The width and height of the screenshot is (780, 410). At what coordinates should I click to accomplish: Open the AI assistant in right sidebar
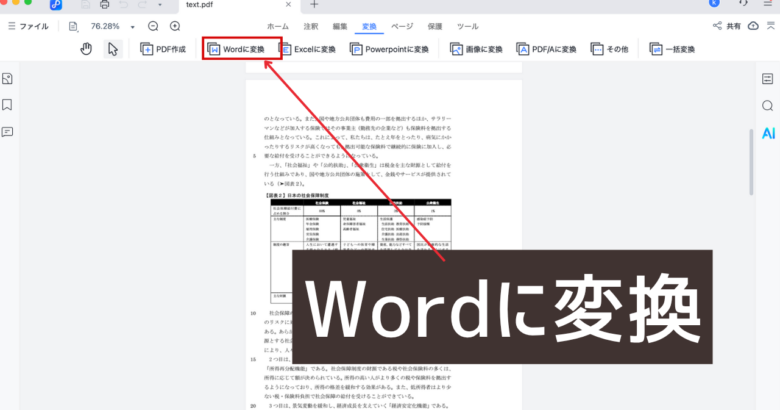tap(768, 133)
